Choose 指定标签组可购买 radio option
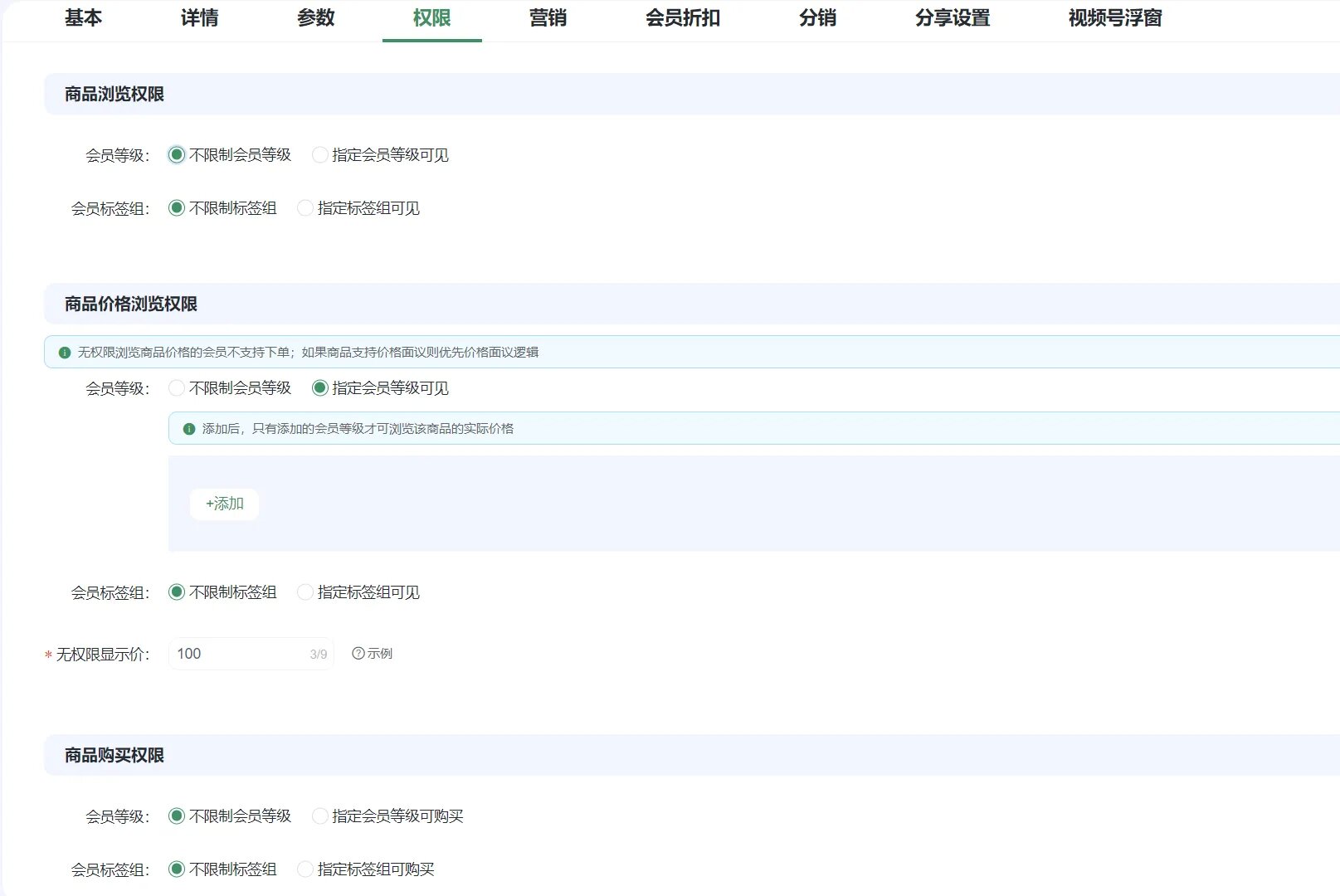The image size is (1340, 896). pos(305,869)
